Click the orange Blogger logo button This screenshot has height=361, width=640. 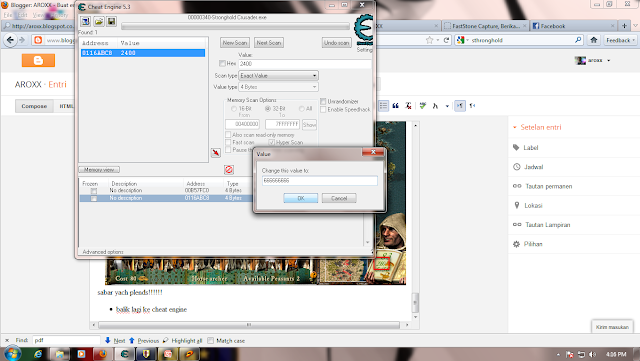38,60
